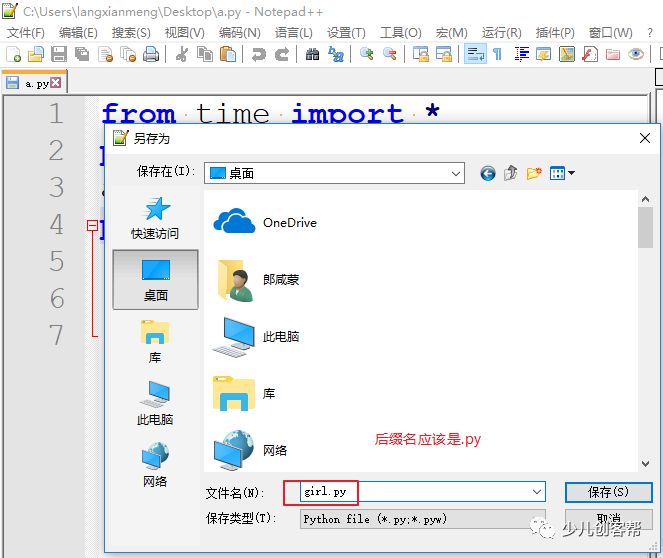Screen dimensions: 663x558
Task: Open the 窗口(W) menu
Action: coord(611,33)
